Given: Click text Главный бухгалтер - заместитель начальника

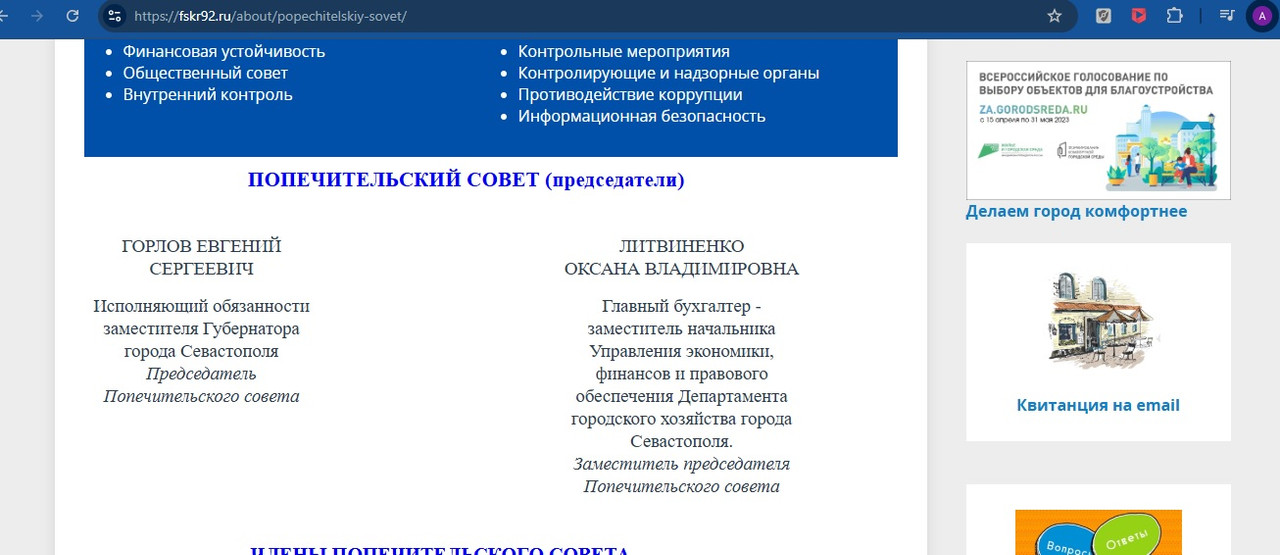Looking at the screenshot, I should (x=681, y=317).
